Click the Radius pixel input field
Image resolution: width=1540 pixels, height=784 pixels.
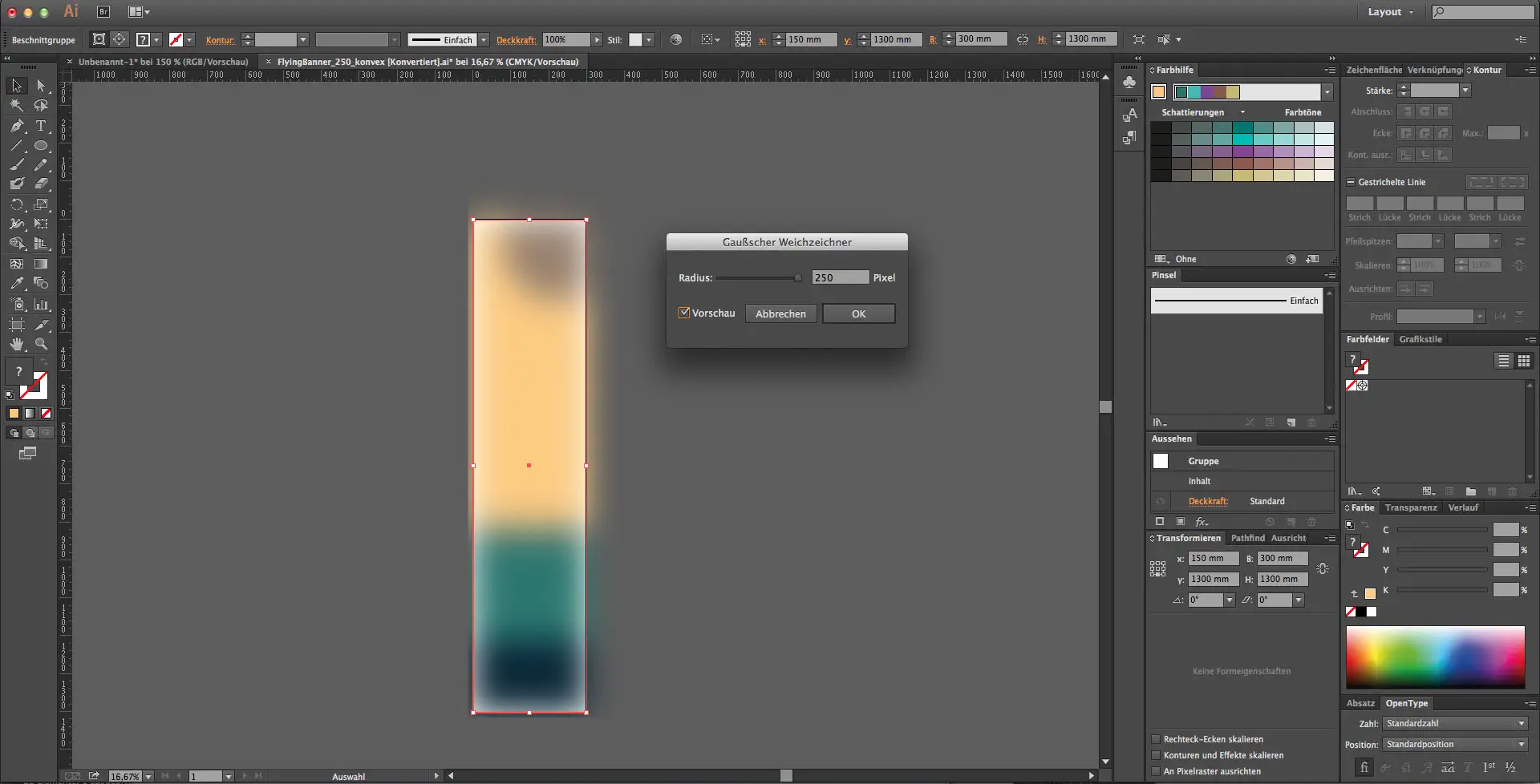[839, 277]
